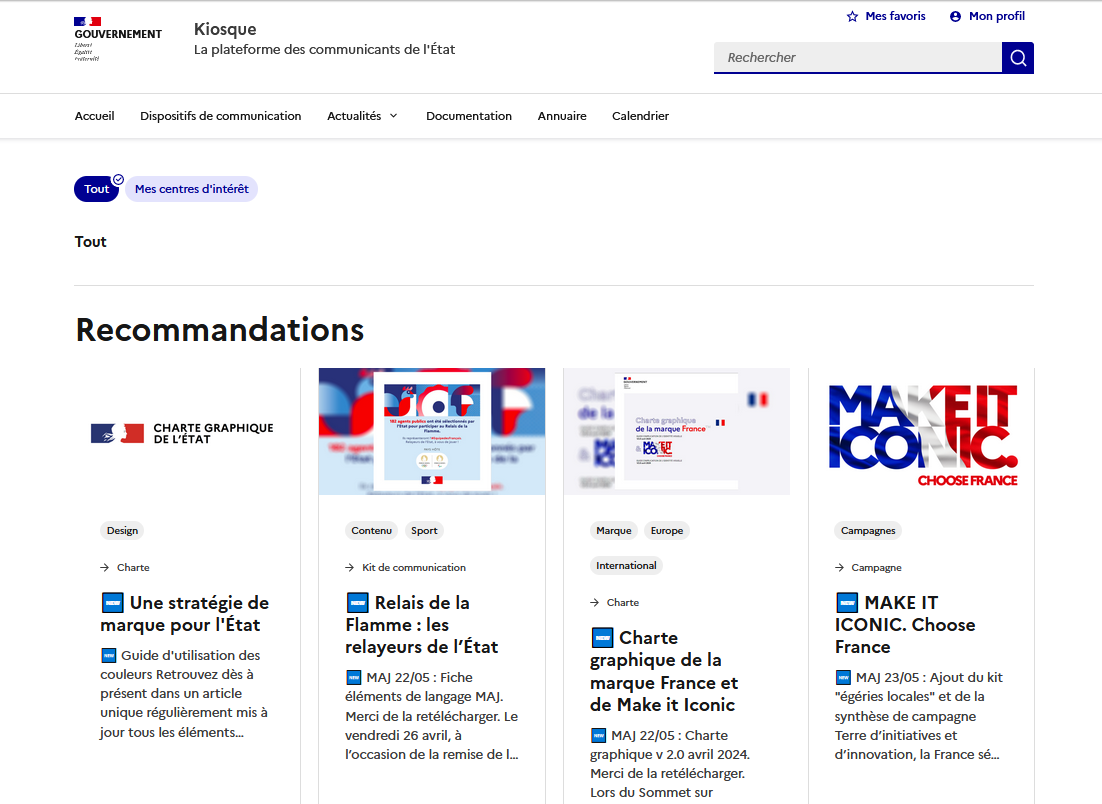The width and height of the screenshot is (1102, 804).
Task: Open Mes favoris star icon
Action: coord(853,16)
